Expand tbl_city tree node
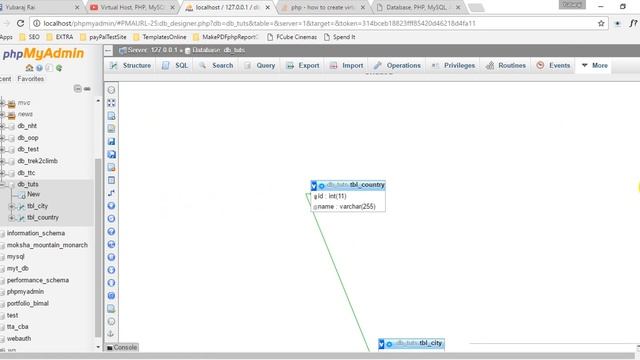The height and width of the screenshot is (360, 640). pyautogui.click(x=12, y=207)
